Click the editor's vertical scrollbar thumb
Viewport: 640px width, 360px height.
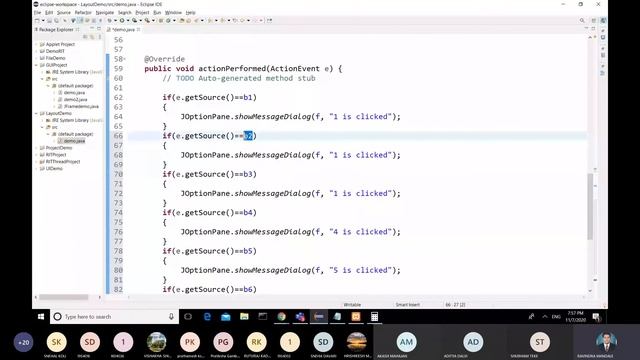[x=590, y=206]
